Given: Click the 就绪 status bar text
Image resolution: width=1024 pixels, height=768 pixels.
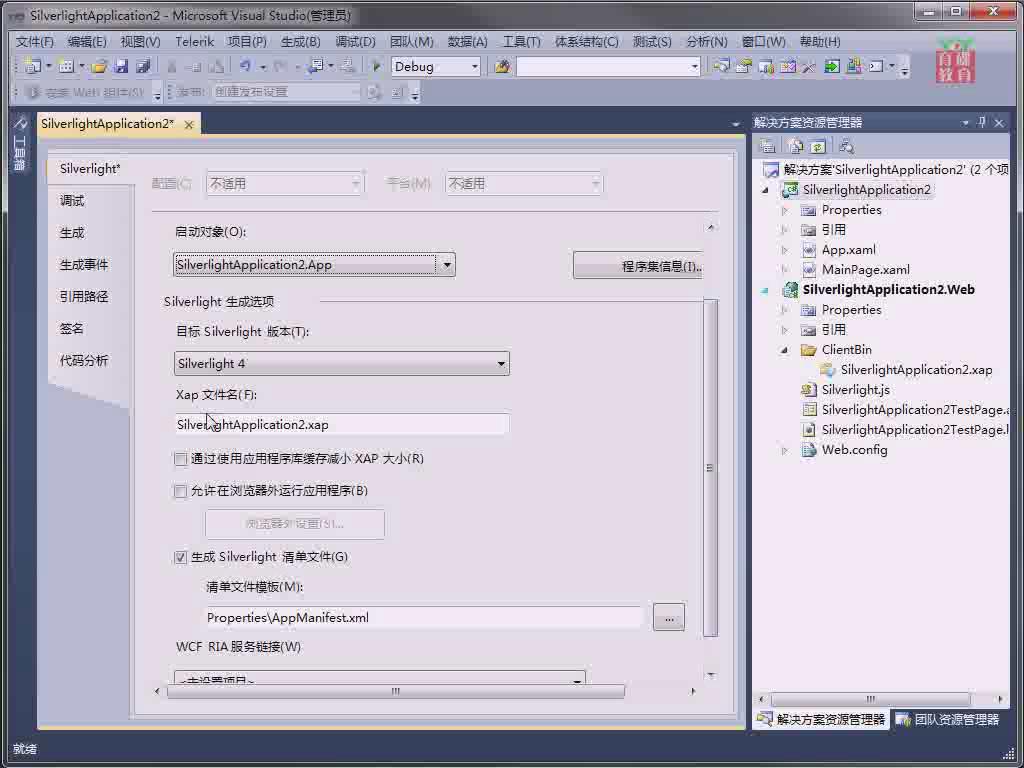Looking at the screenshot, I should coord(25,749).
